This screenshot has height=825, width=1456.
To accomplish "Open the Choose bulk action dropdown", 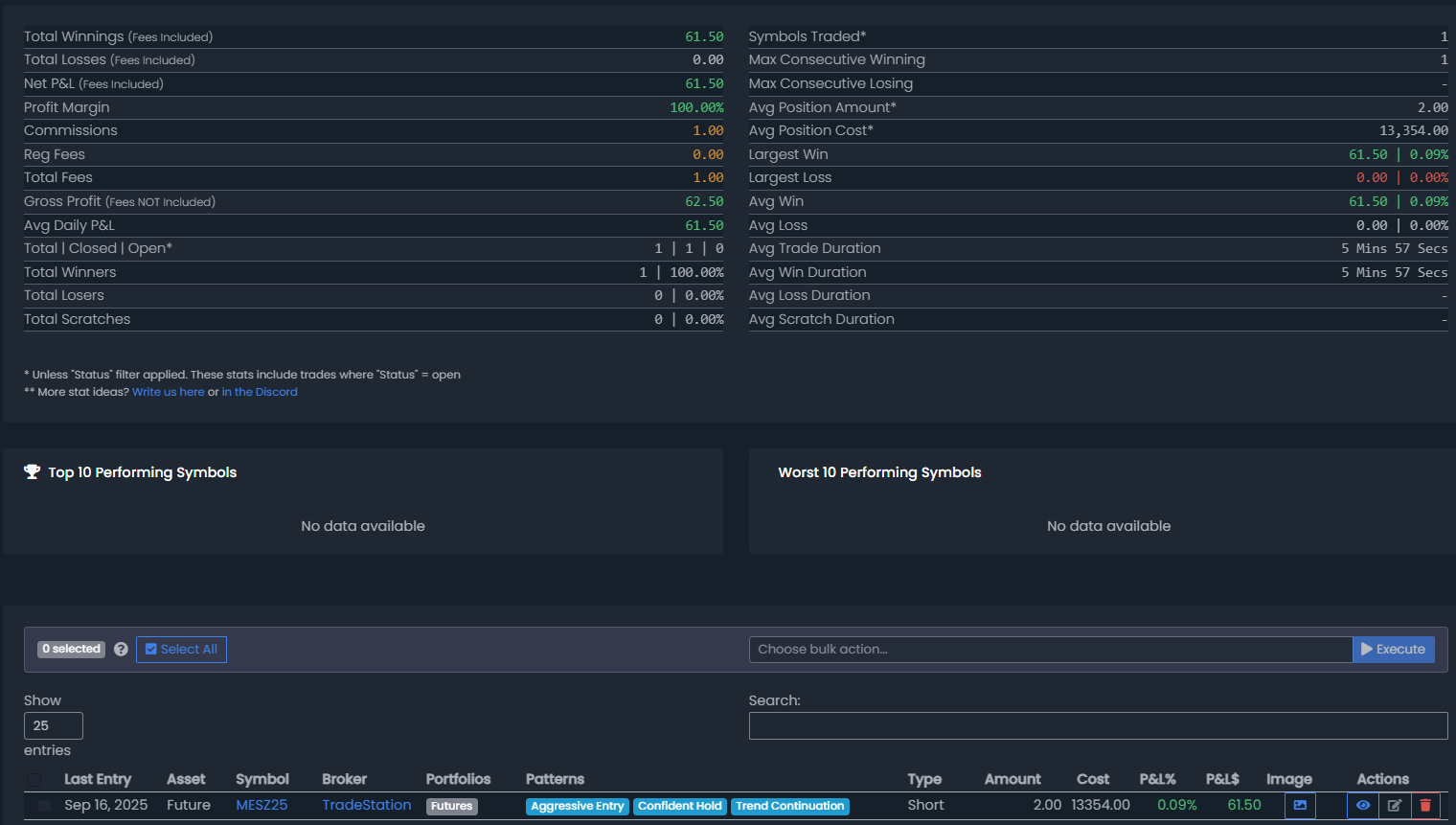I will (1050, 650).
